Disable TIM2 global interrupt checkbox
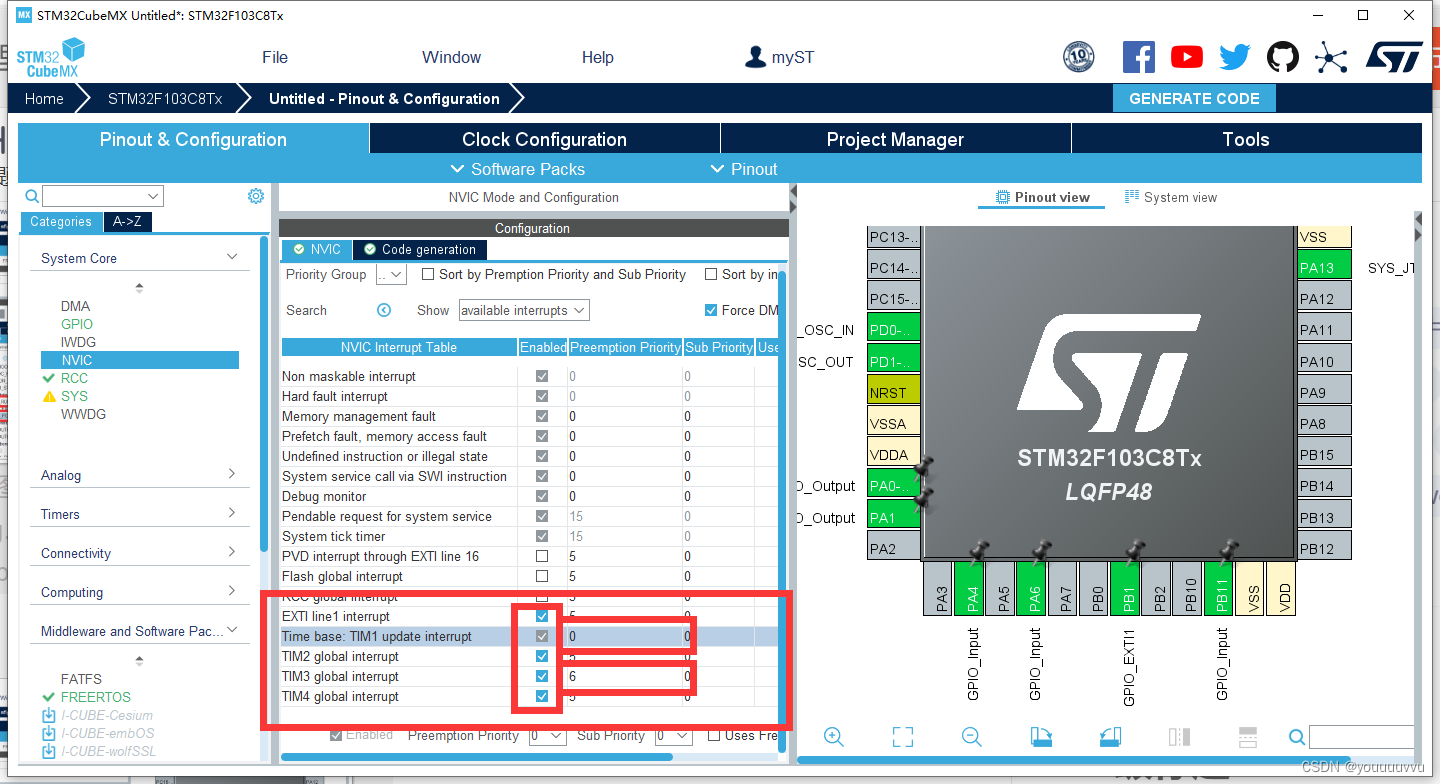1440x784 pixels. click(x=542, y=656)
